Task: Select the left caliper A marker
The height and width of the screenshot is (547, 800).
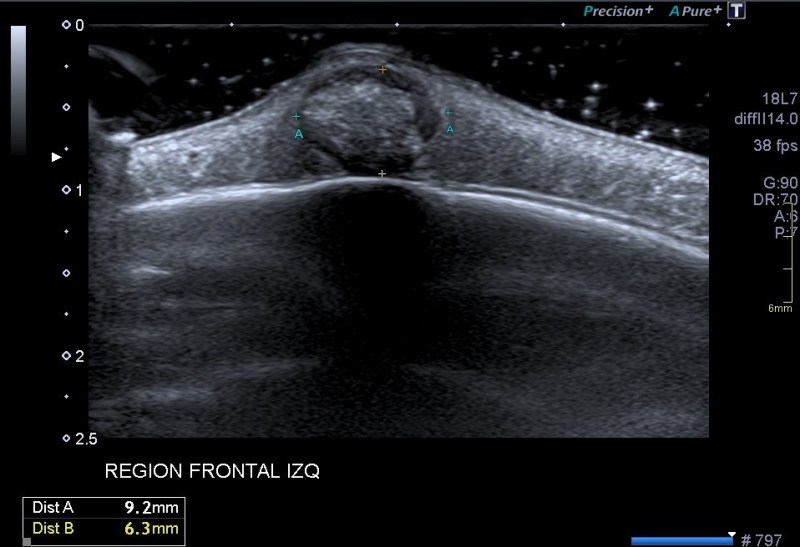Action: click(x=296, y=116)
